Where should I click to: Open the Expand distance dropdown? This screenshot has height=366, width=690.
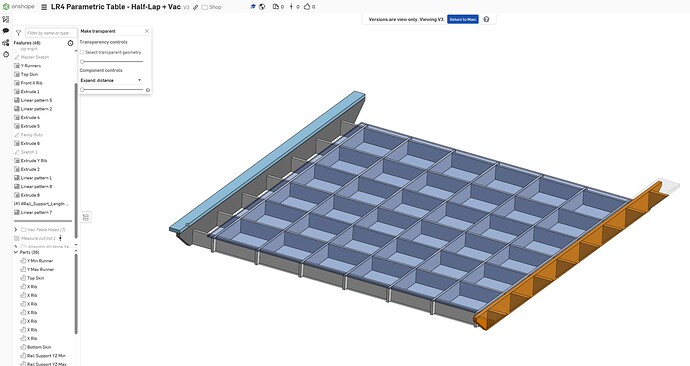tap(111, 81)
